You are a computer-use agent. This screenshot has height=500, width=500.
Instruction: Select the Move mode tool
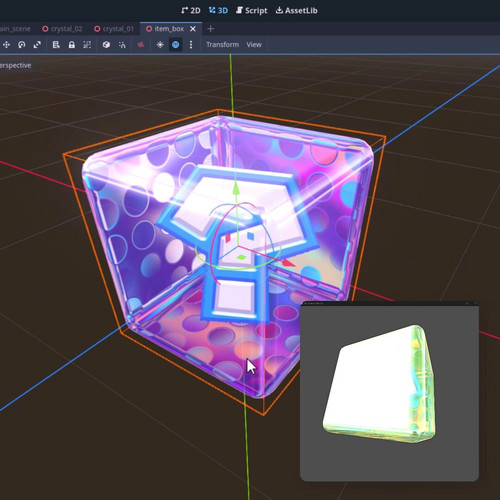pyautogui.click(x=6, y=45)
